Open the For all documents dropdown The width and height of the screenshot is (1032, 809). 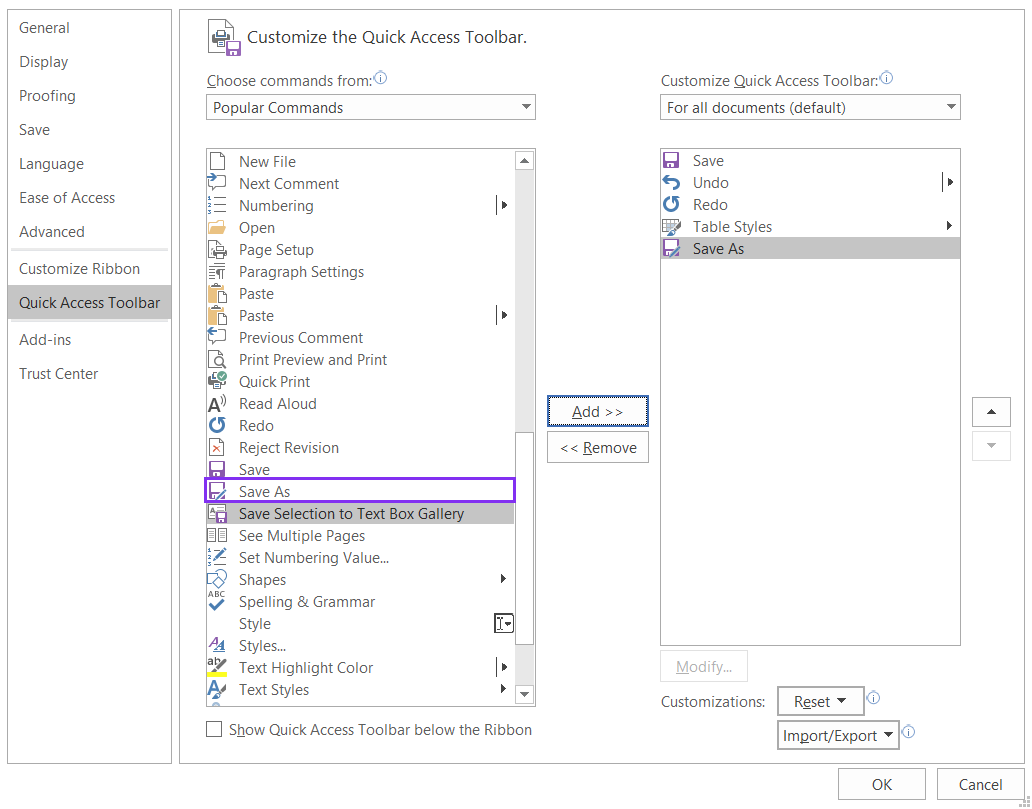[810, 107]
